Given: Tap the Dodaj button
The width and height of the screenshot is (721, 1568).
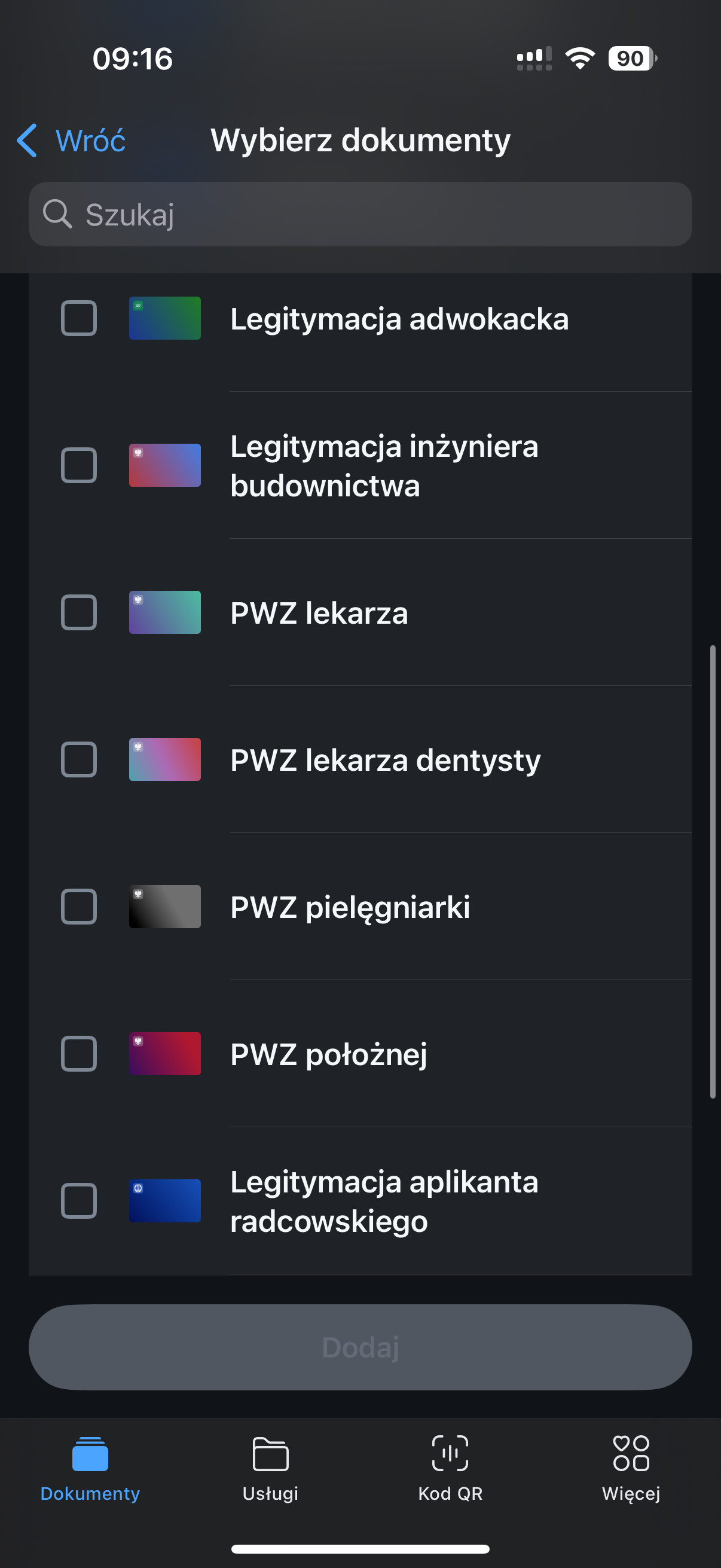Looking at the screenshot, I should click(360, 1347).
